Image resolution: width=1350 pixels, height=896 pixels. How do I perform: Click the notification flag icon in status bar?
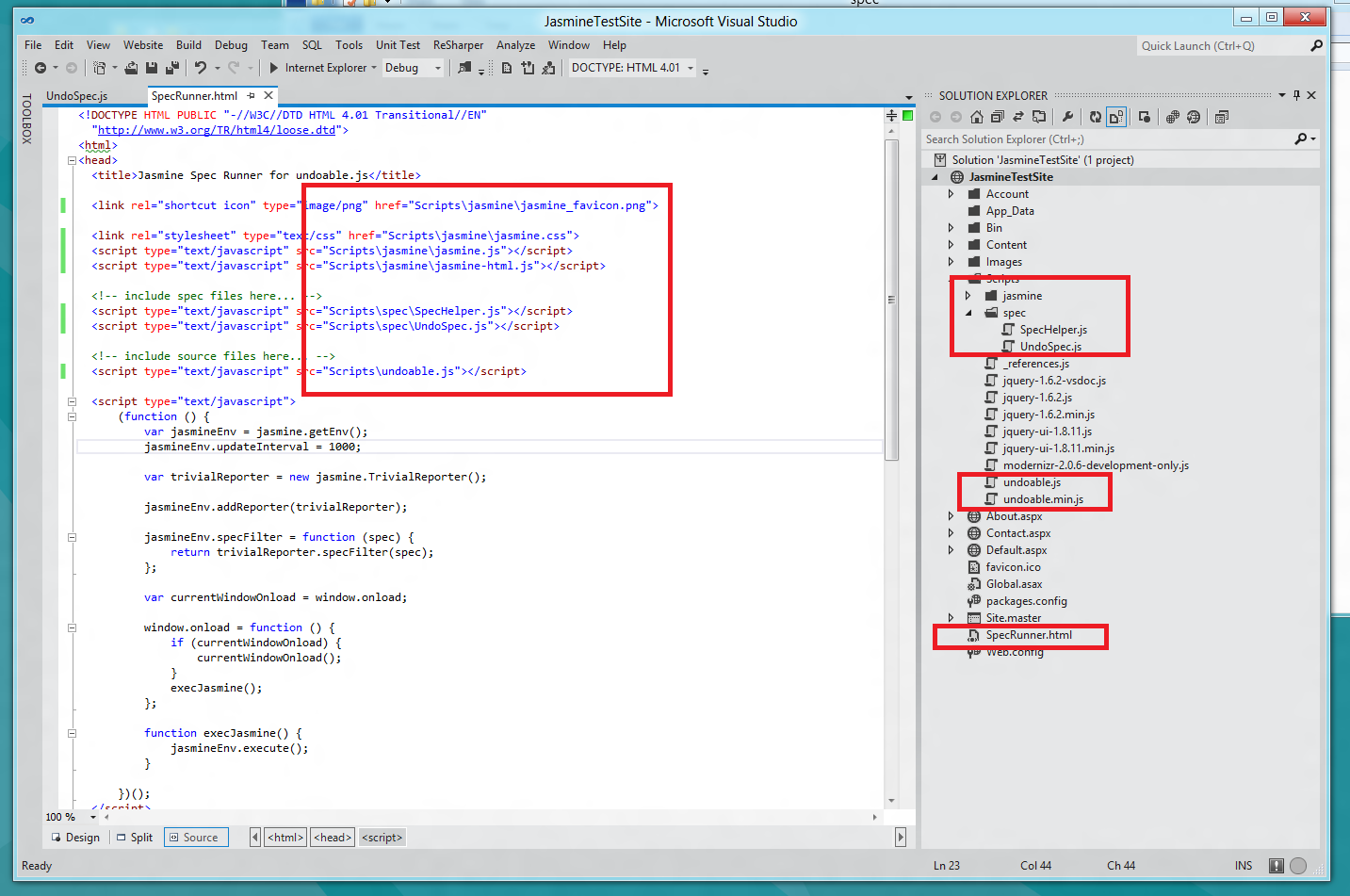pyautogui.click(x=1277, y=865)
